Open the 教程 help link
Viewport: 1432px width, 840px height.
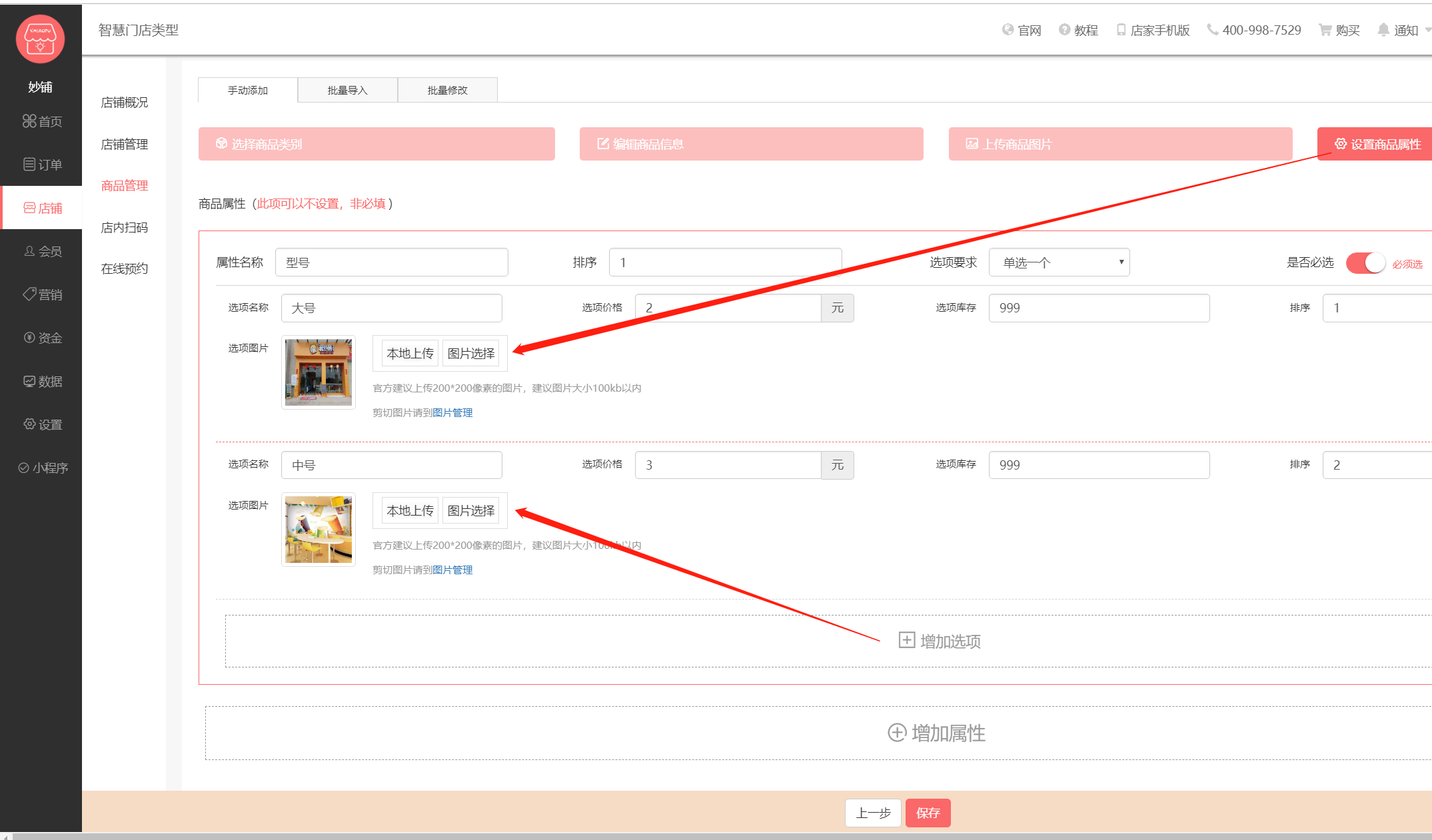pos(1078,31)
